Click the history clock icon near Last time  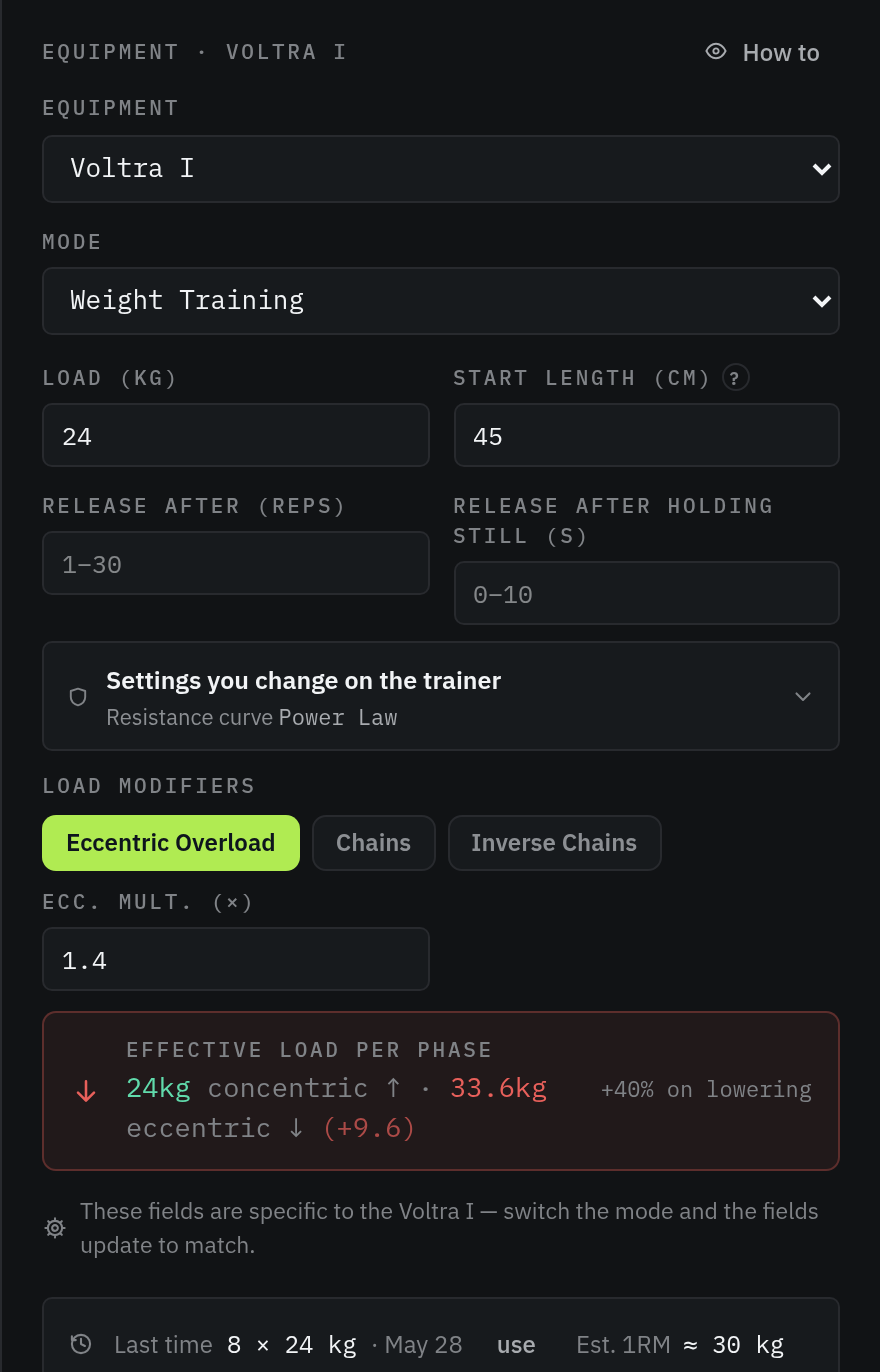[81, 1344]
